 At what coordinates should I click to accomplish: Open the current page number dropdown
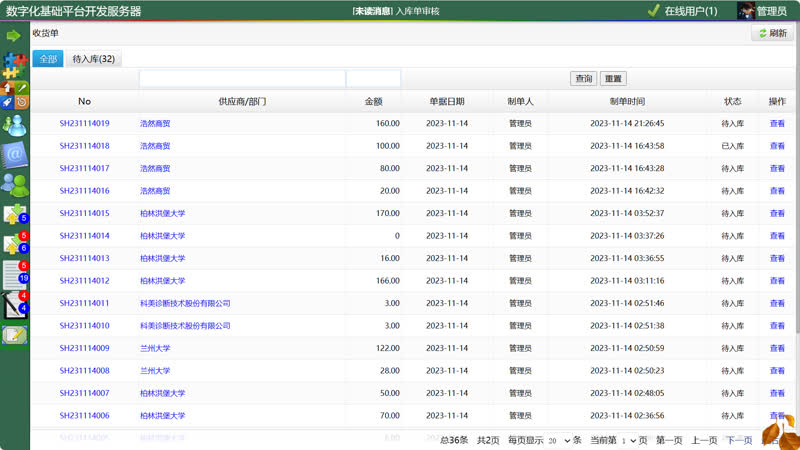click(628, 440)
